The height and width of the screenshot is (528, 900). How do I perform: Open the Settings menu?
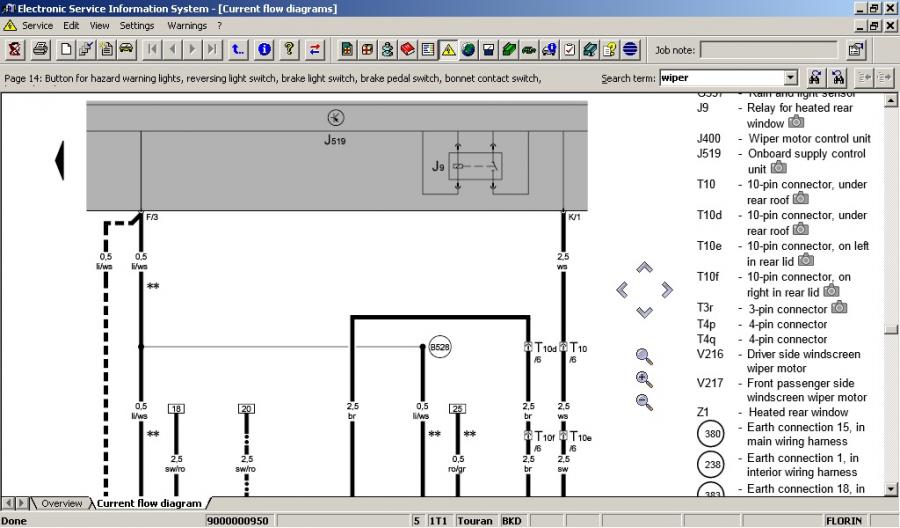(x=137, y=25)
